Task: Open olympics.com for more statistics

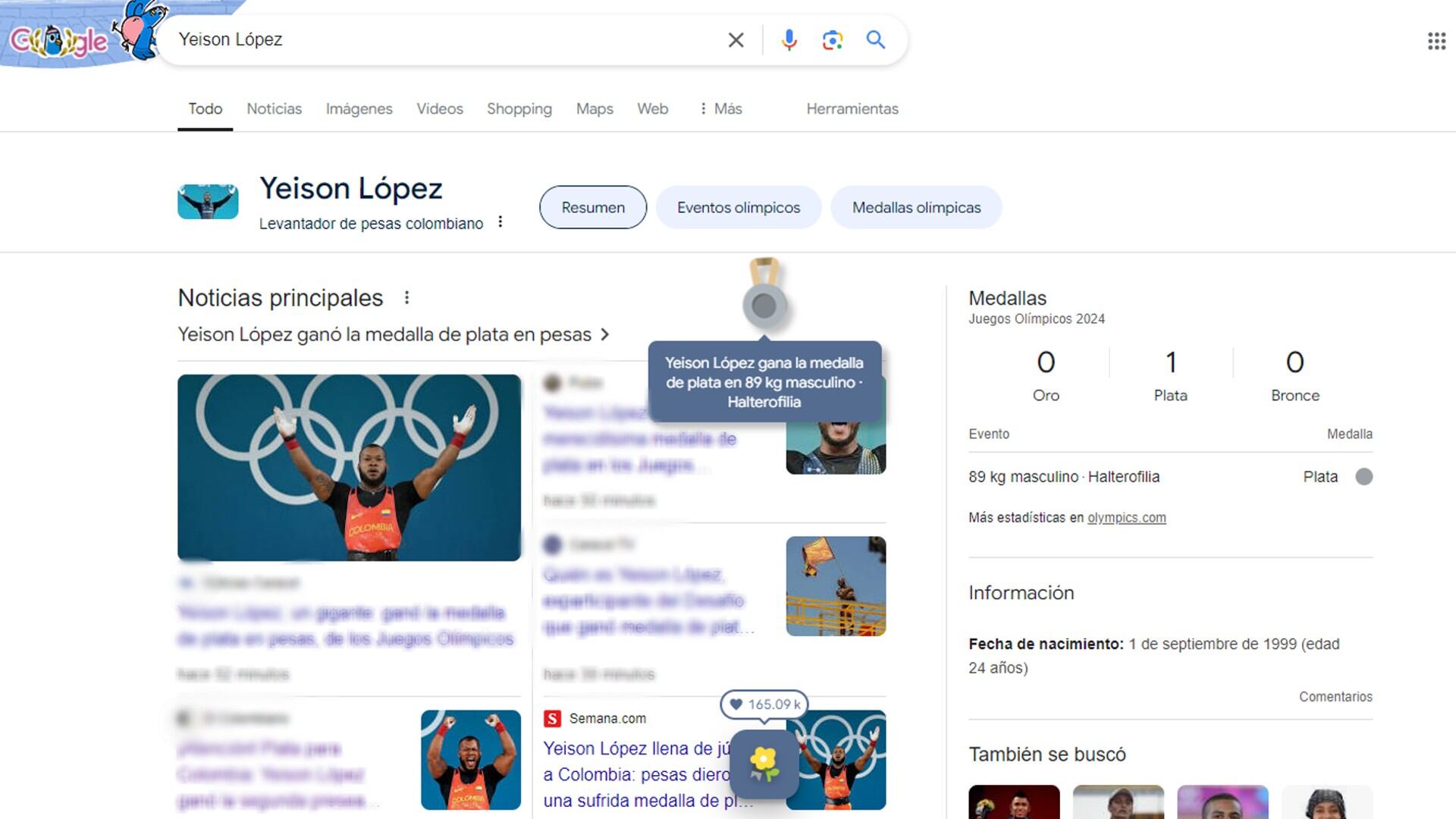Action: pyautogui.click(x=1125, y=517)
